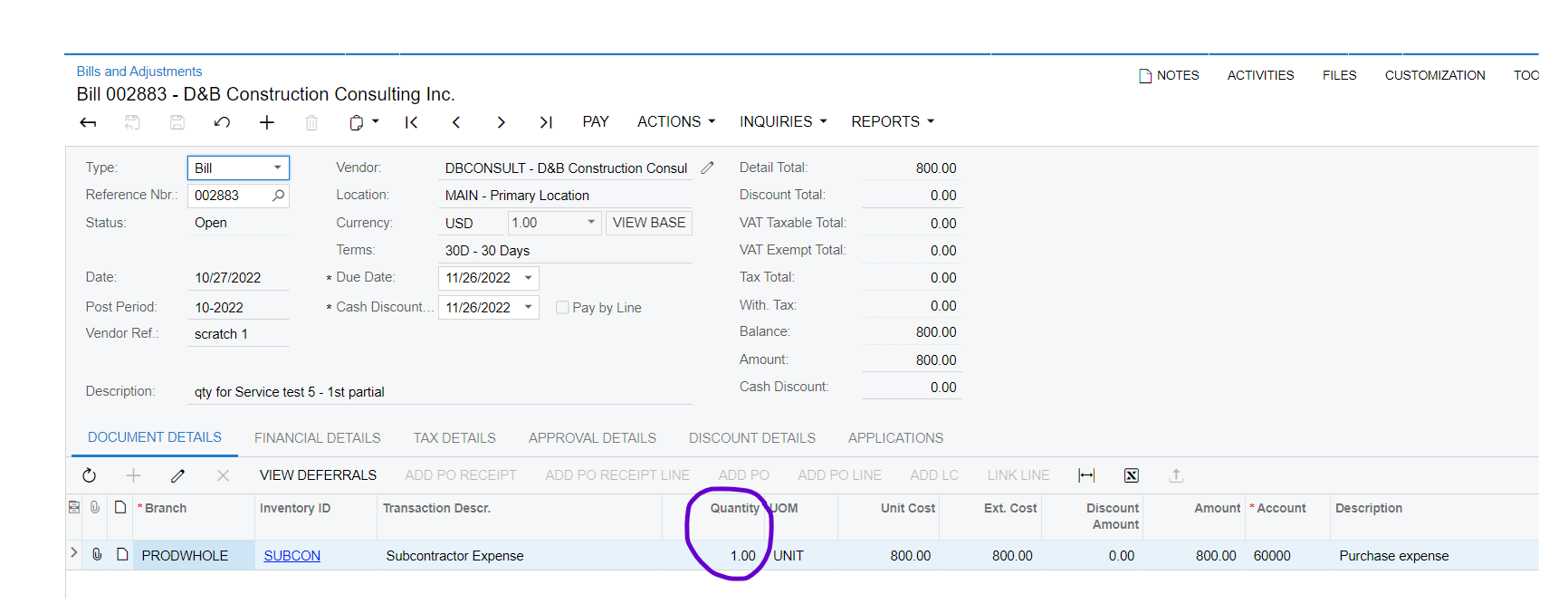The image size is (1568, 613).
Task: Go to the previous record
Action: point(456,122)
